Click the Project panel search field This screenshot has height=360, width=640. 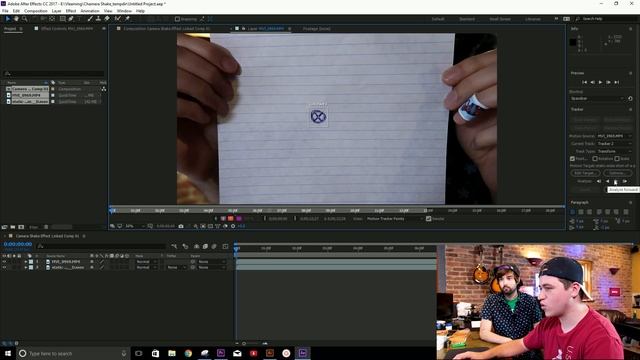click(x=53, y=73)
